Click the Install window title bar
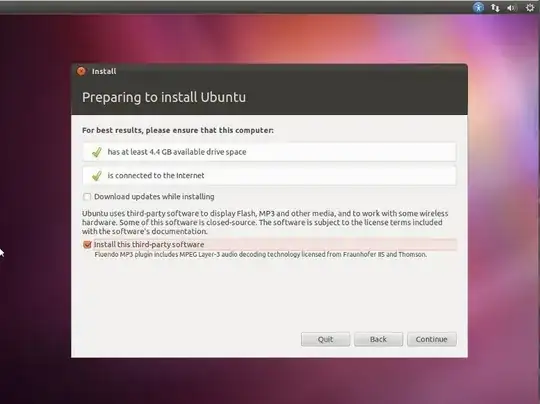 click(269, 71)
